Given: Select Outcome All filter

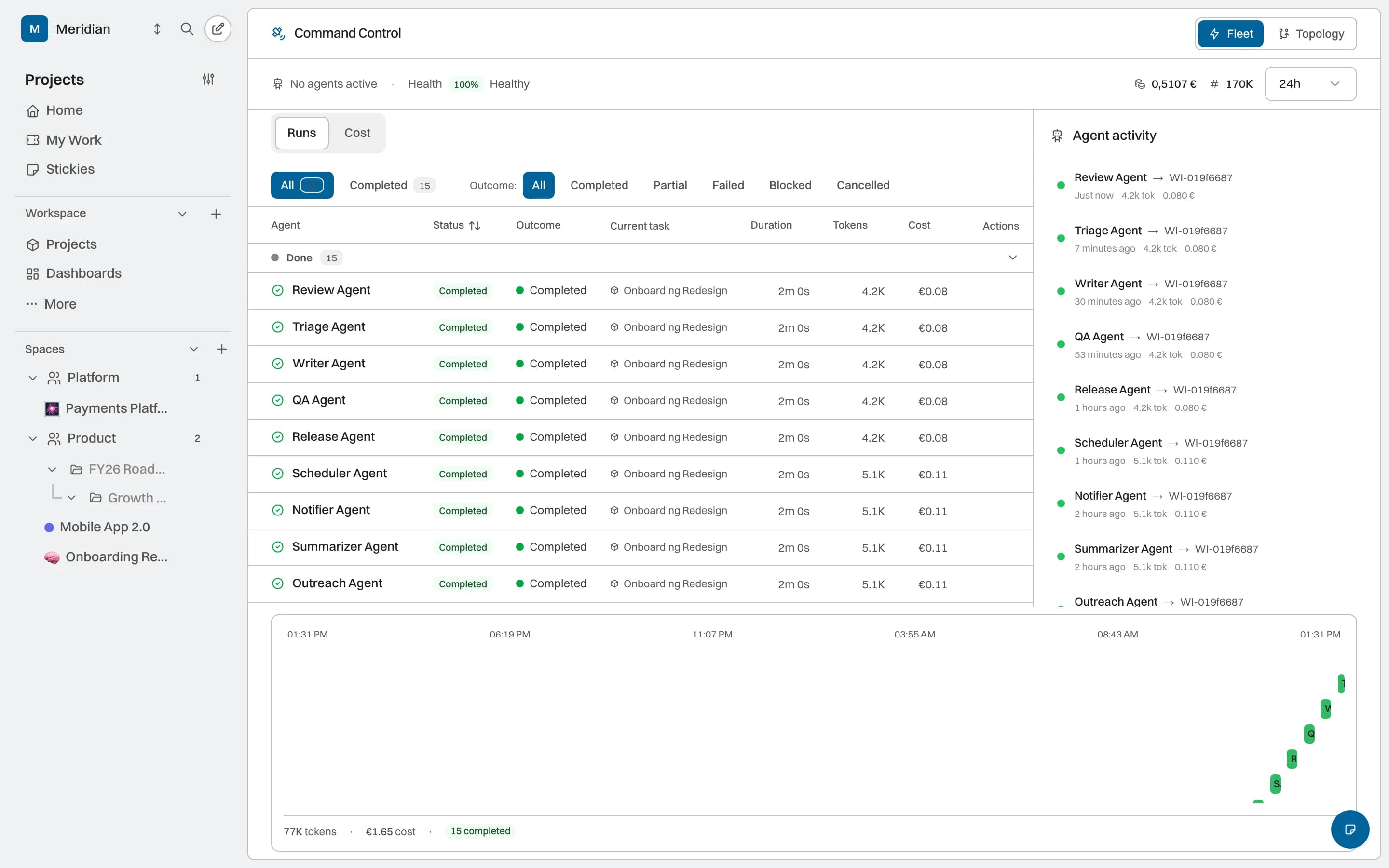Looking at the screenshot, I should point(538,185).
